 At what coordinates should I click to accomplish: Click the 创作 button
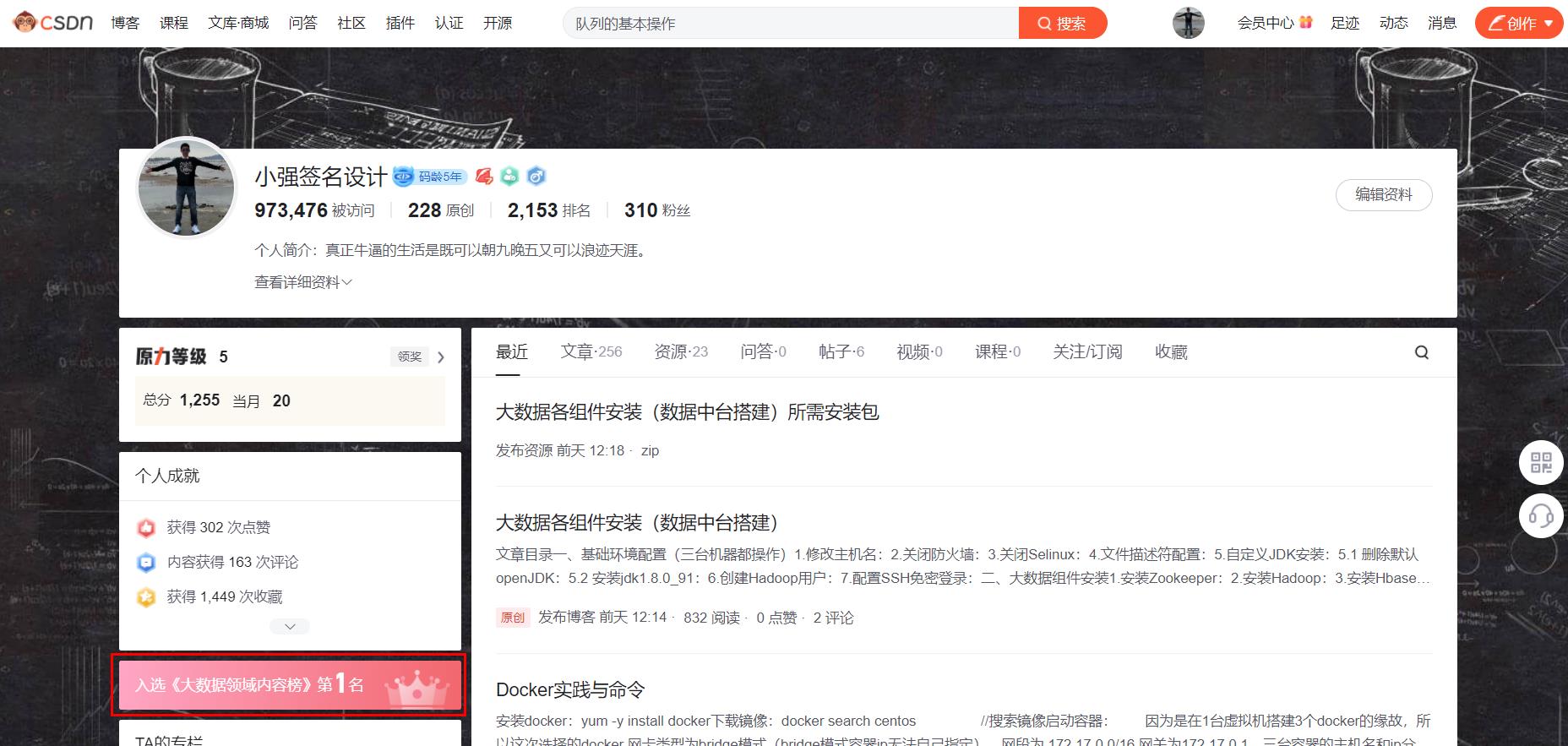point(1519,24)
